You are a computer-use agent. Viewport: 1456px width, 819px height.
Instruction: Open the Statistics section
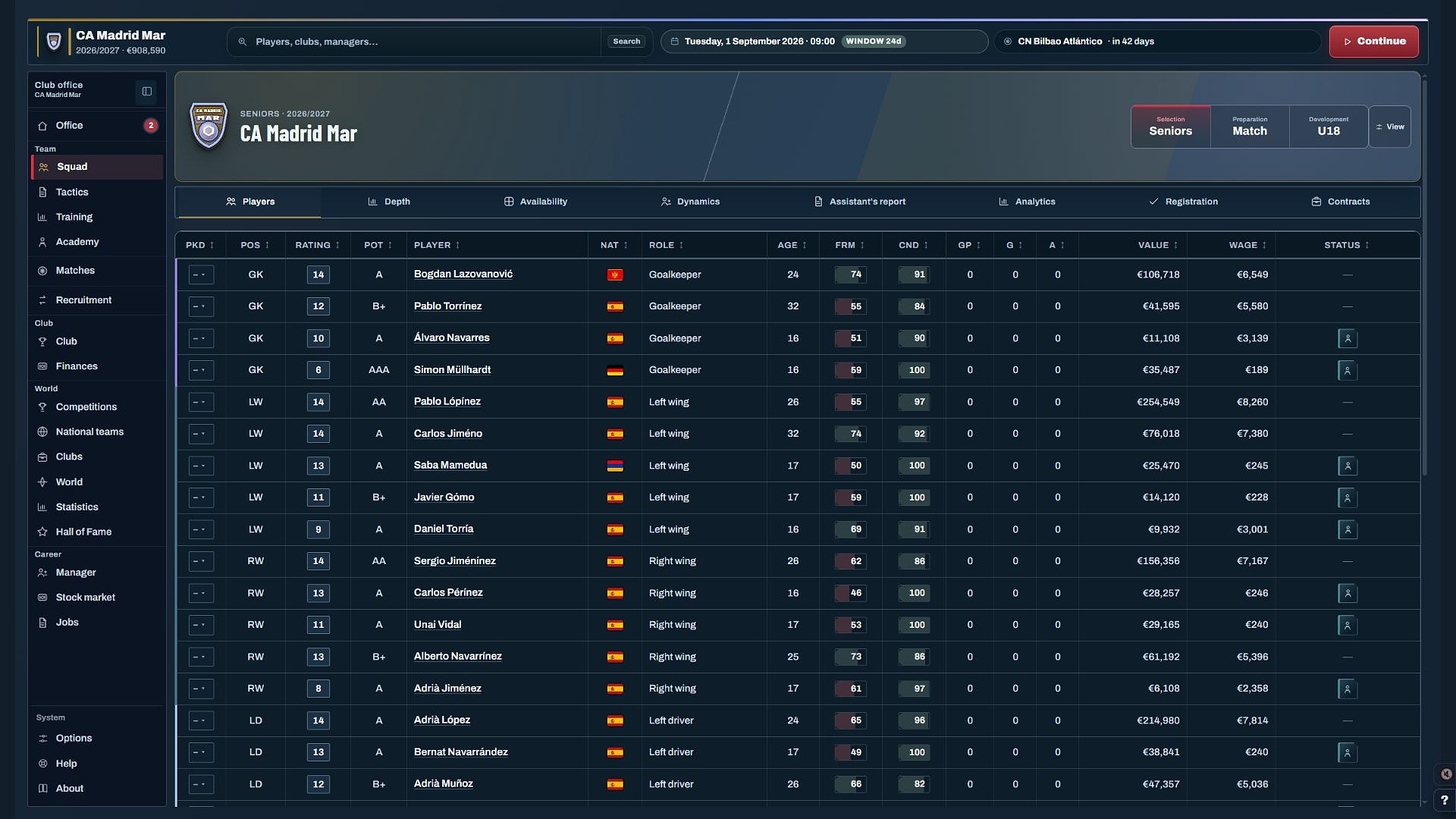(97, 507)
